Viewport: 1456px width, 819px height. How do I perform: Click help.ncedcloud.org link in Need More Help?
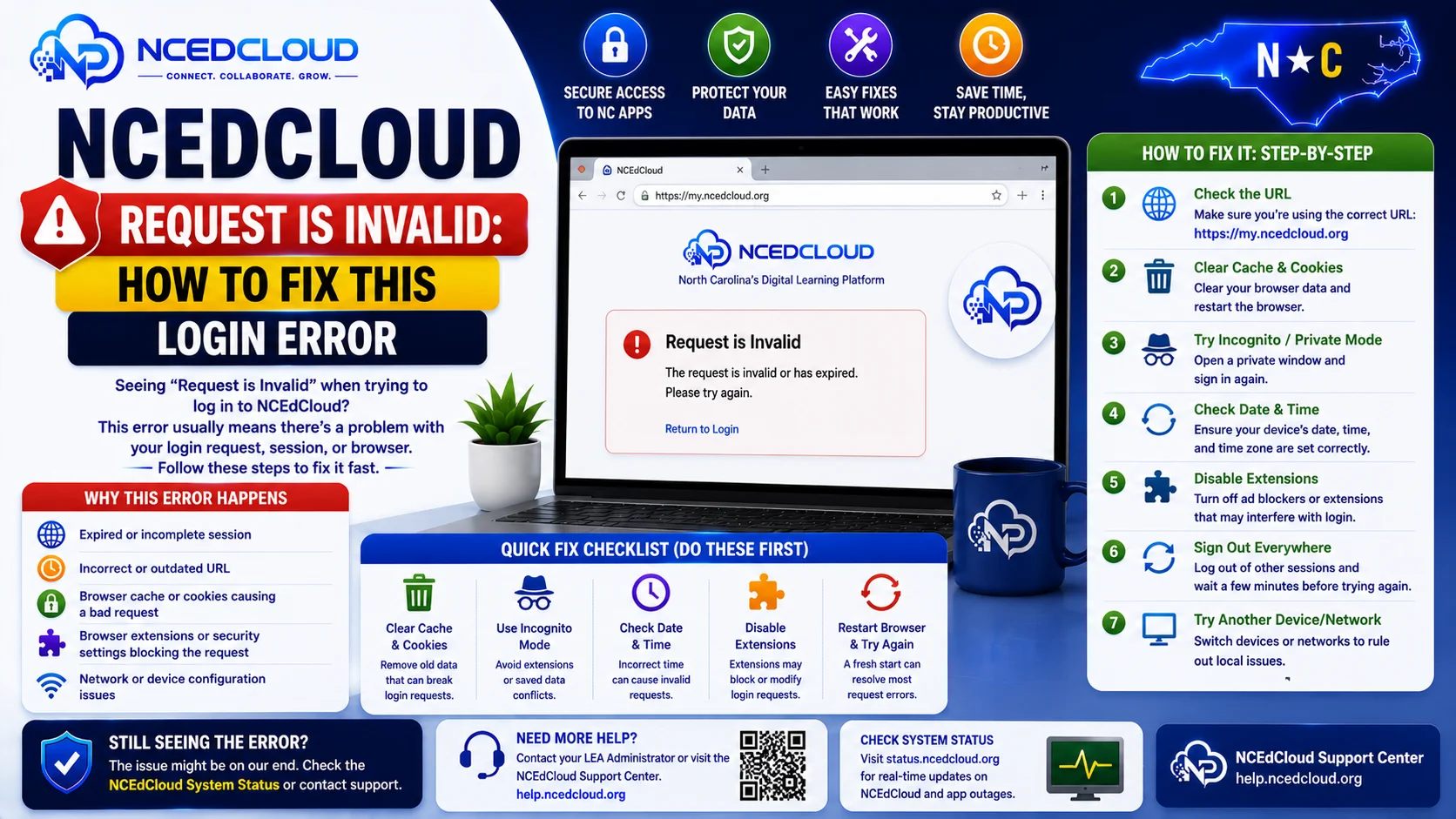570,795
